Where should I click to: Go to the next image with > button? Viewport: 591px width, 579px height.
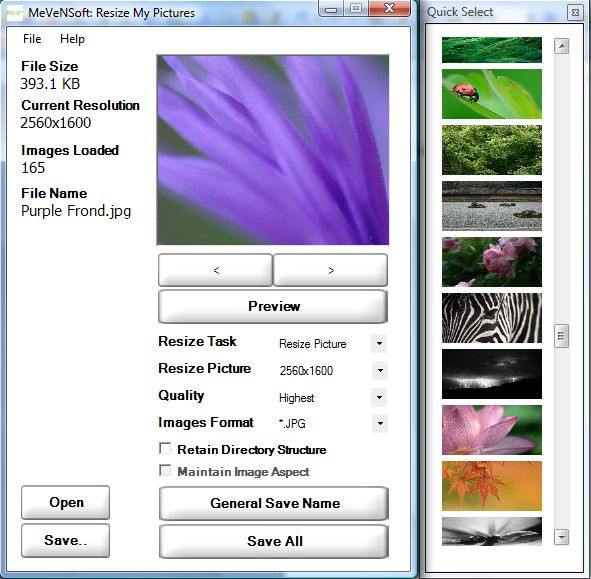[x=331, y=270]
